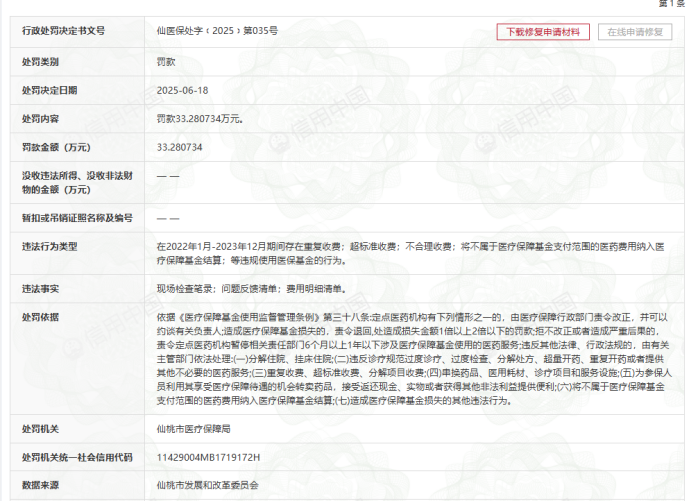
Task: Click the 处罚机关统一社会信用代码 label
Action: [x=77, y=457]
